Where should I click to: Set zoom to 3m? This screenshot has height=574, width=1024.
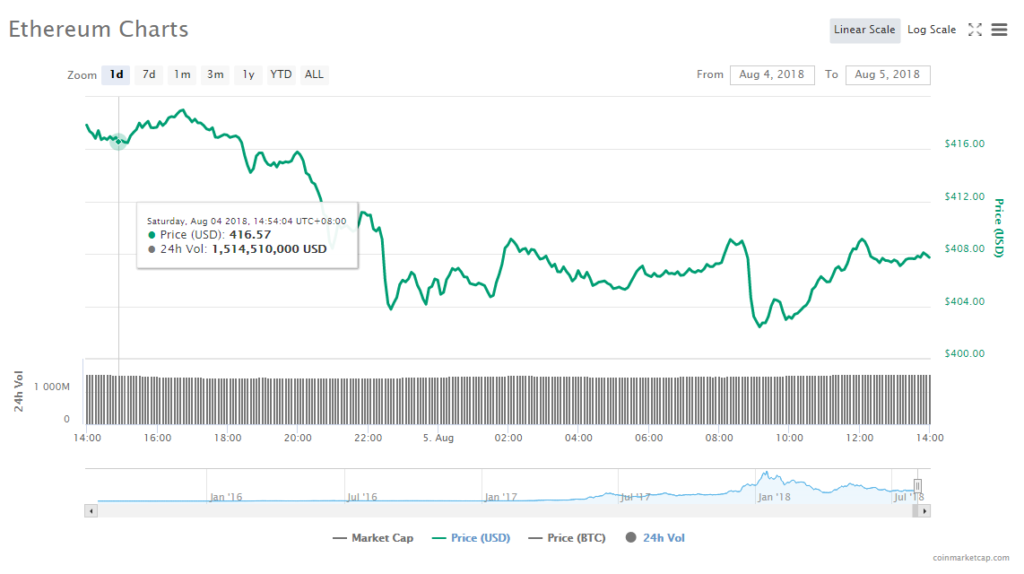tap(215, 75)
